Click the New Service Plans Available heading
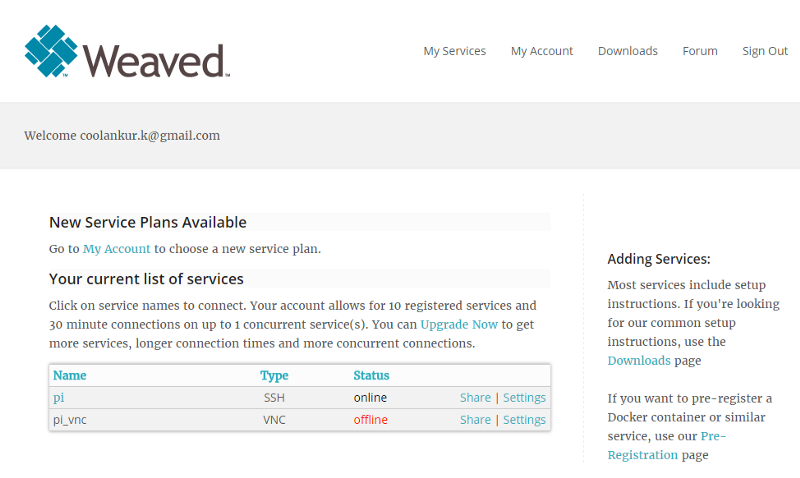Image resolution: width=800 pixels, height=478 pixels. (x=148, y=222)
